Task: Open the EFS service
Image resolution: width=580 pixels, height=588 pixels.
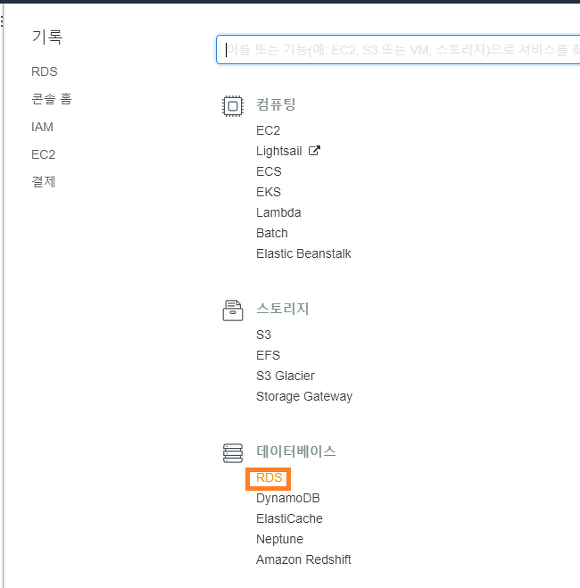Action: pos(268,355)
